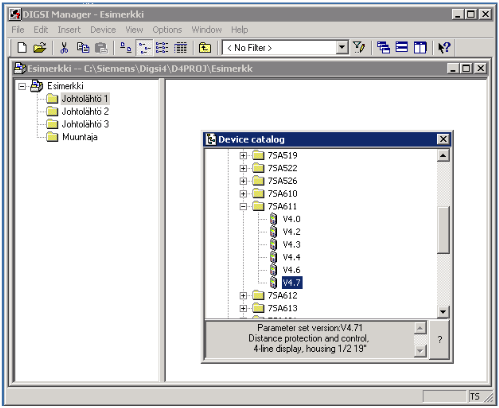Select 7SA611 version V4.3 device
The image size is (499, 408).
[x=292, y=244]
